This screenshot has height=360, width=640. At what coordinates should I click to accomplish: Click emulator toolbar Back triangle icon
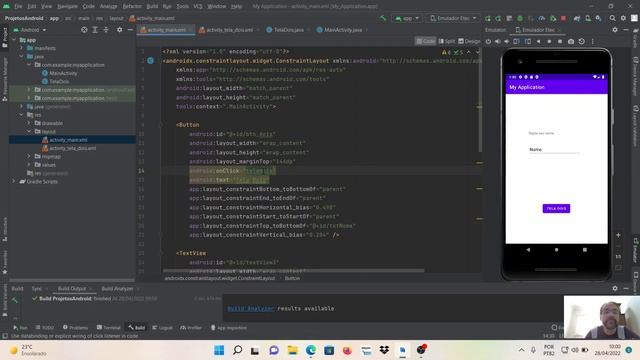click(538, 41)
